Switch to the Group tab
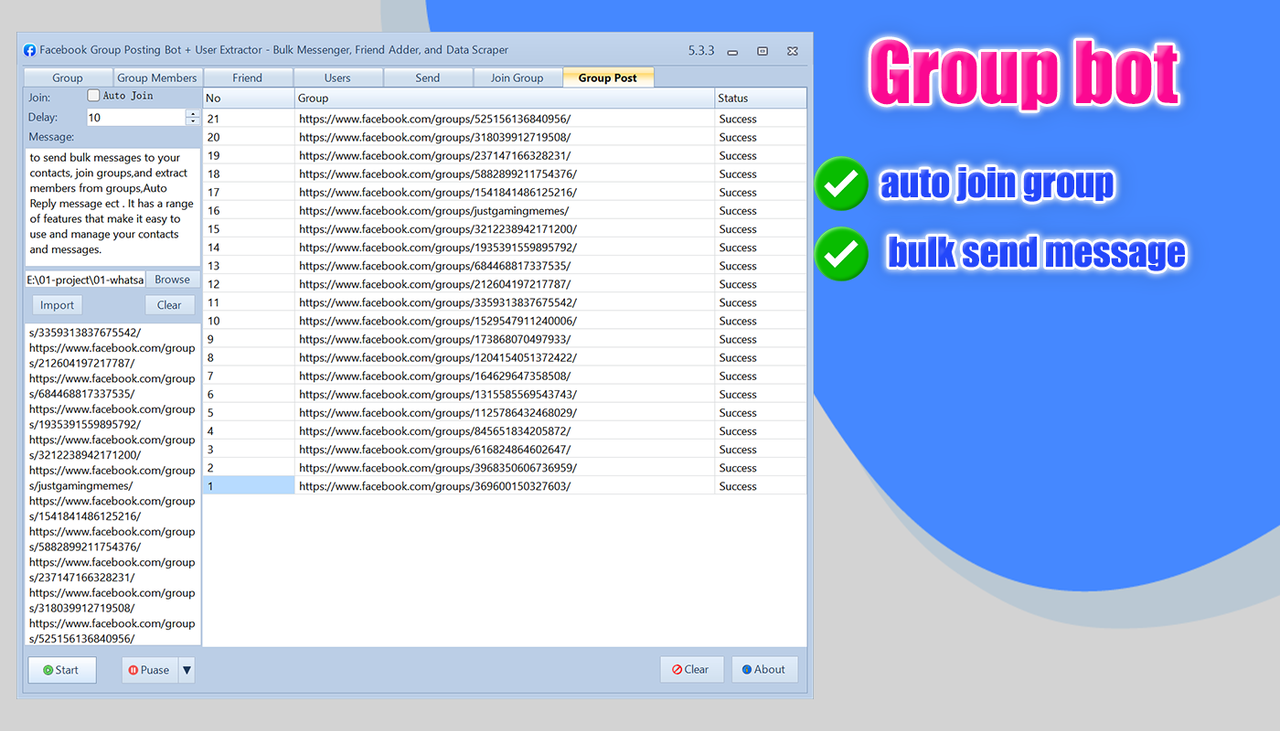Screen dimensions: 1280x731 click(x=68, y=78)
